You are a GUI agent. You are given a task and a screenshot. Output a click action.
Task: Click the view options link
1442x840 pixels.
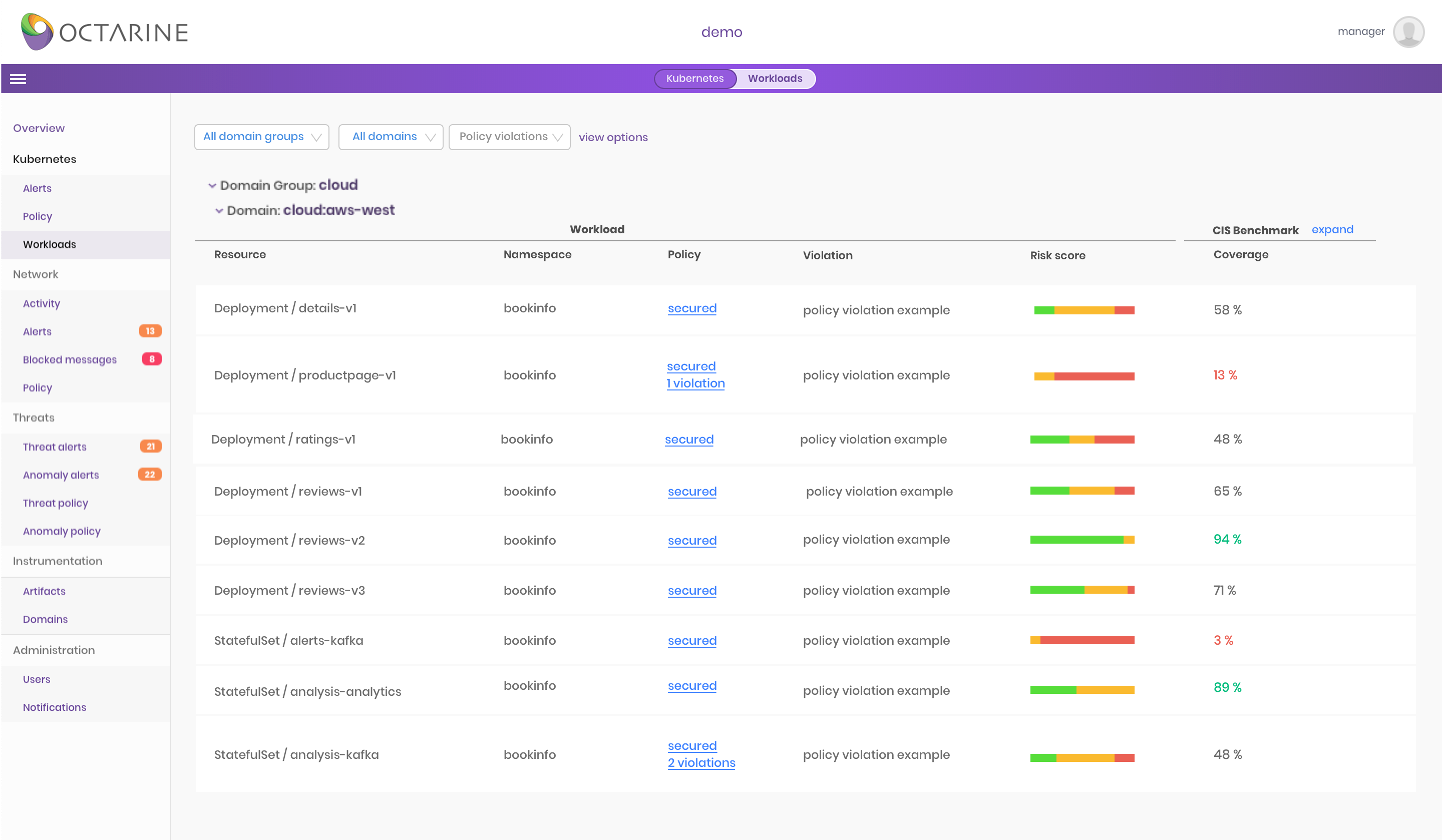613,137
